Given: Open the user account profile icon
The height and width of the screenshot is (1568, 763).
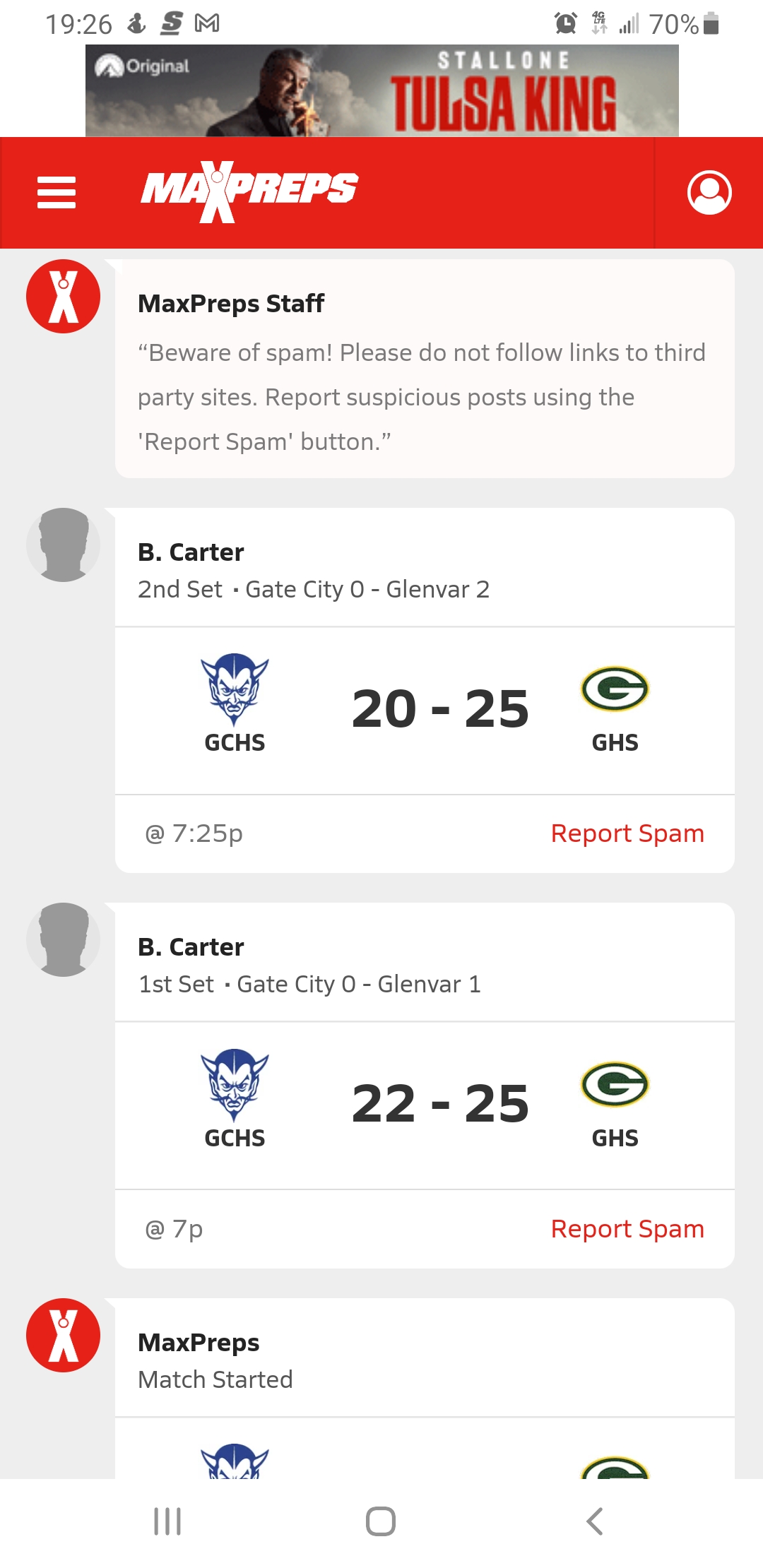Looking at the screenshot, I should pos(709,192).
